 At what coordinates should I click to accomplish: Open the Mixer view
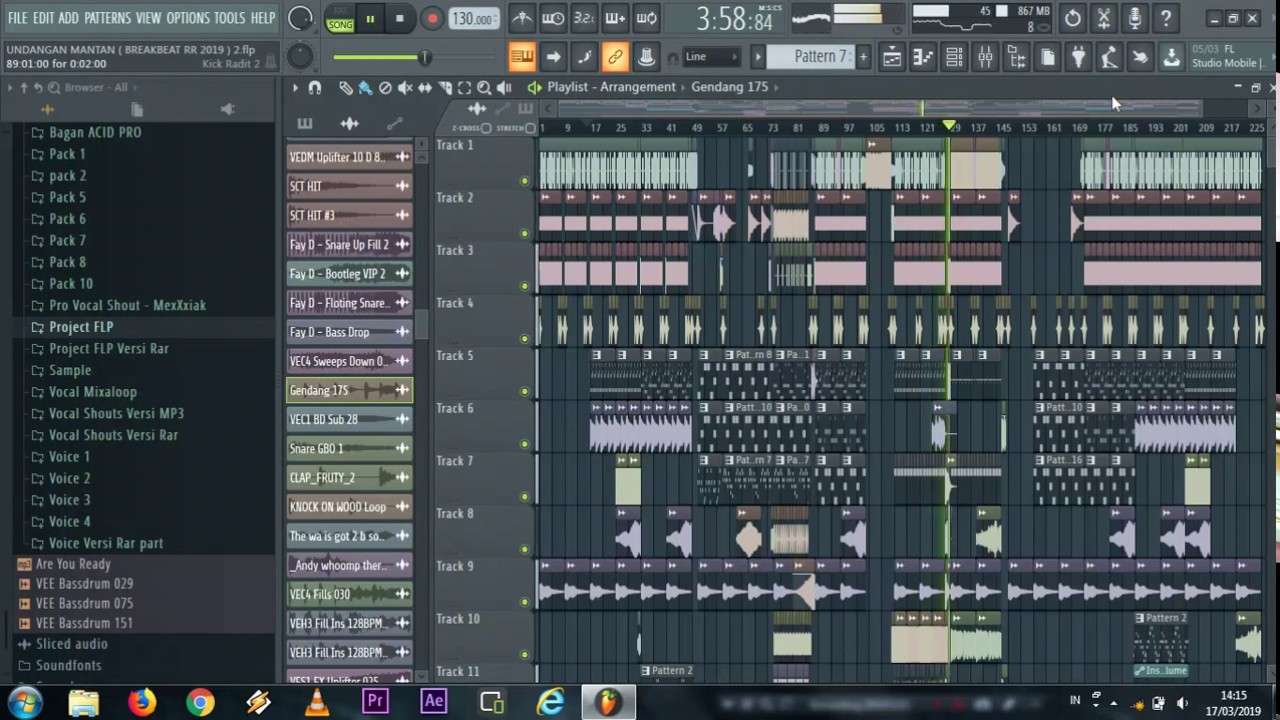pyautogui.click(x=985, y=58)
